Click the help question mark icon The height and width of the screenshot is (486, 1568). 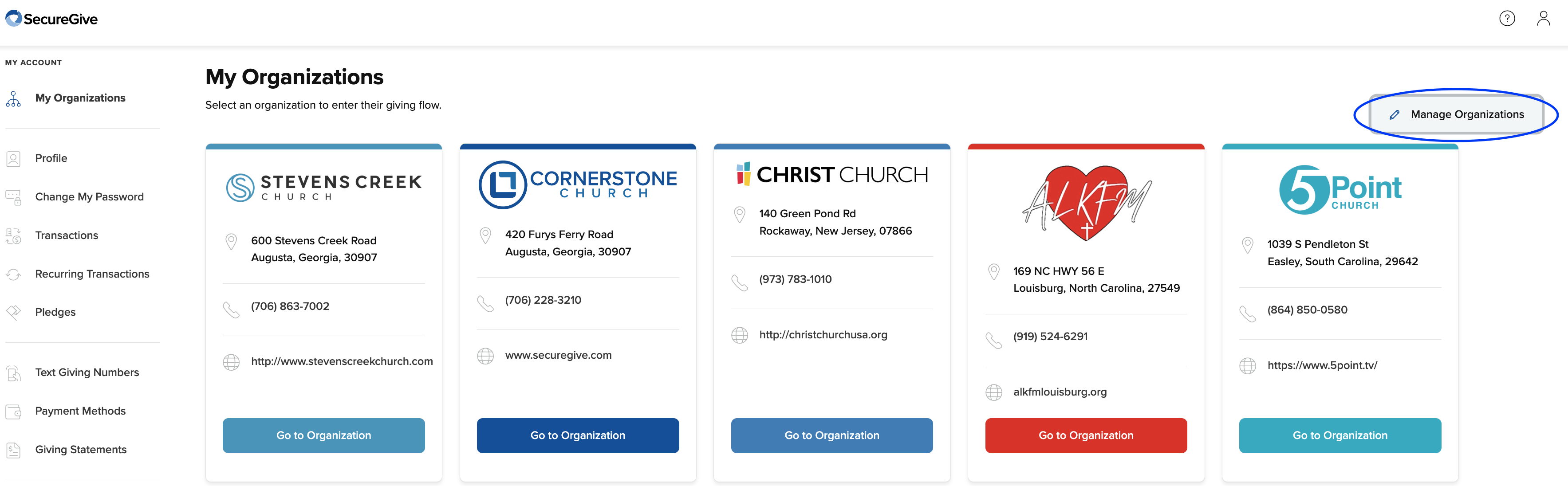(1506, 19)
